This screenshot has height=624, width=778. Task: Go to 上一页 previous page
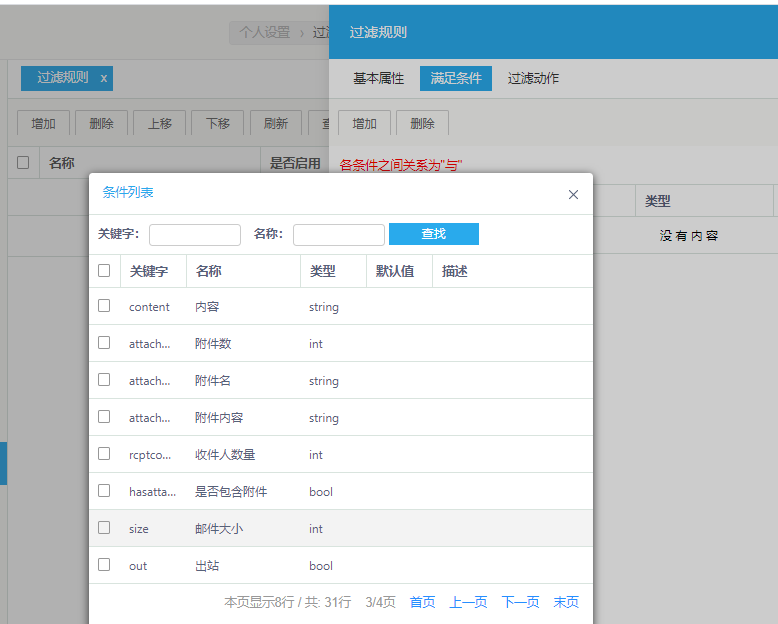468,602
